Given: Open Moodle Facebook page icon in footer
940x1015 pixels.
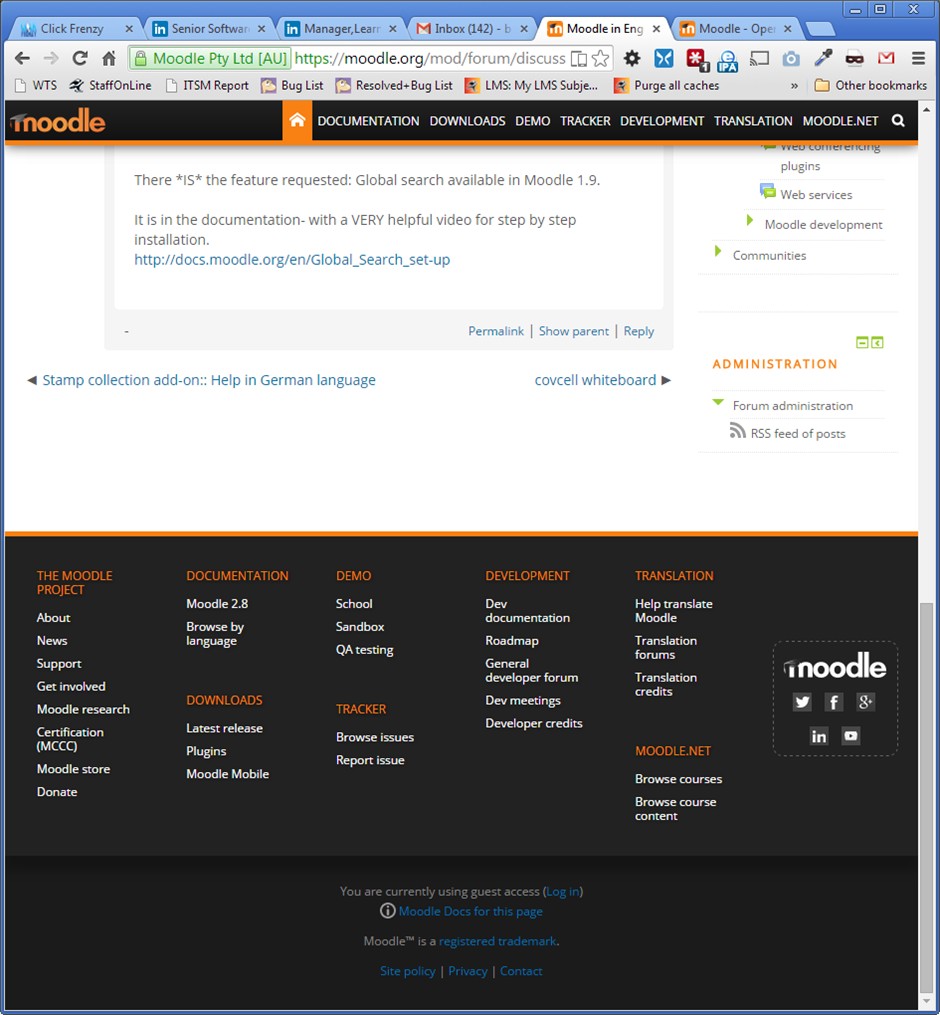Looking at the screenshot, I should click(x=834, y=702).
